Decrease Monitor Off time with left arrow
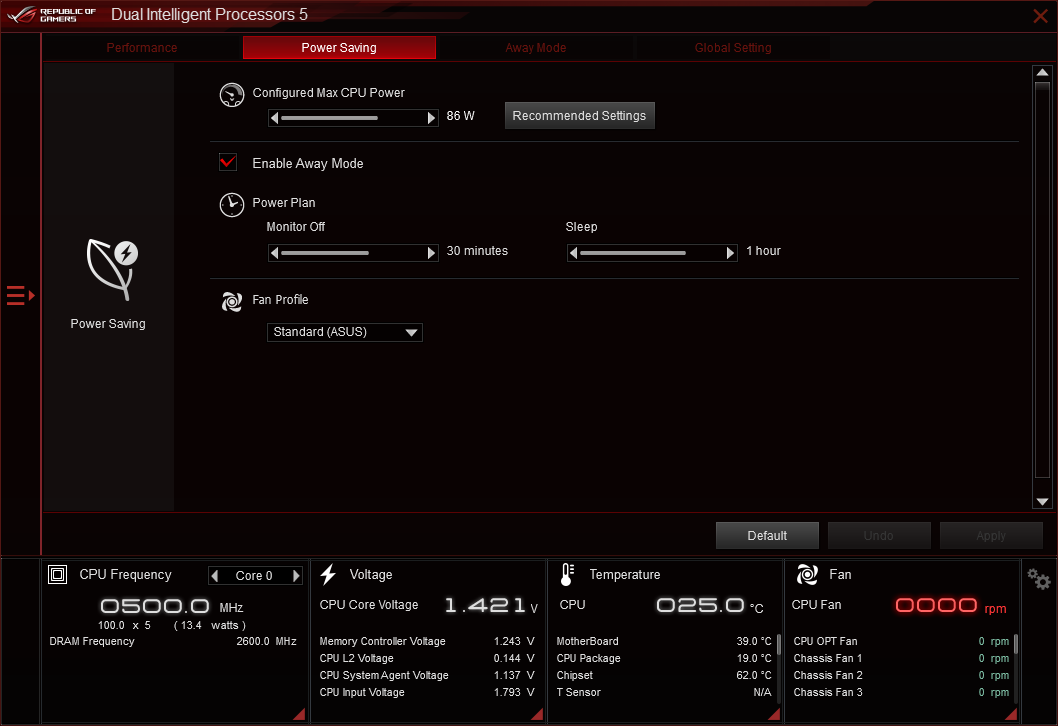1058x726 pixels. 275,253
